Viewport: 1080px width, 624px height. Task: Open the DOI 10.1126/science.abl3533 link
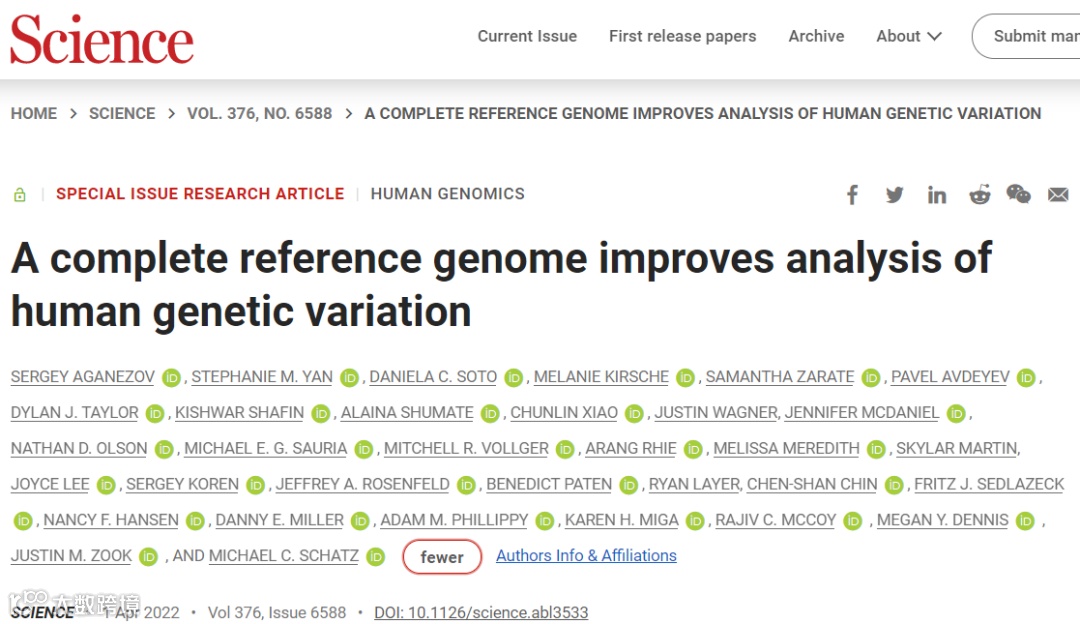pos(481,612)
